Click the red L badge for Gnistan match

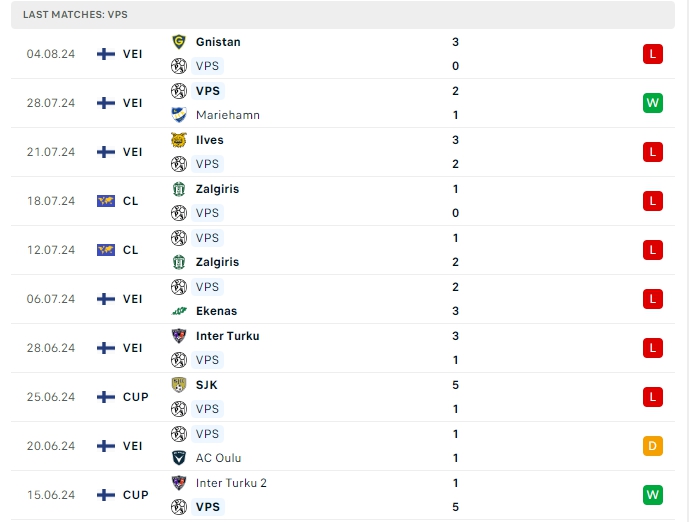653,54
